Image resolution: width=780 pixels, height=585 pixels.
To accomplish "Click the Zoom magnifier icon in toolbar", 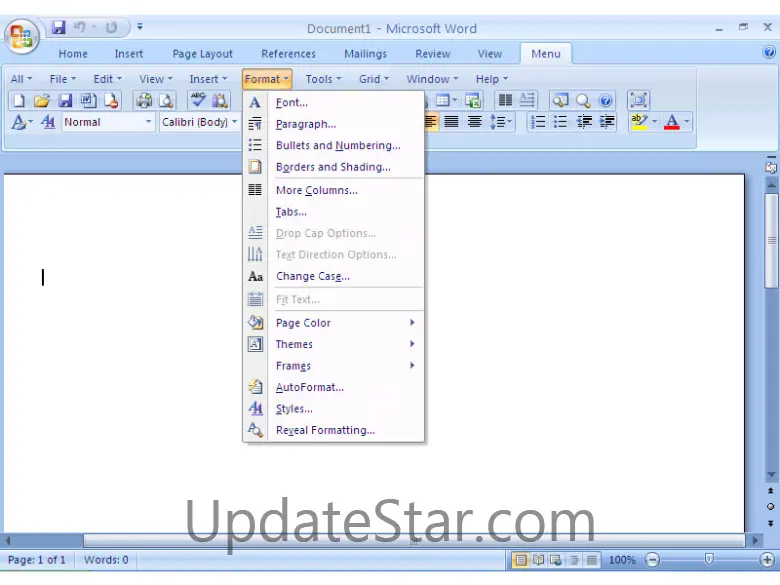I will pos(583,100).
